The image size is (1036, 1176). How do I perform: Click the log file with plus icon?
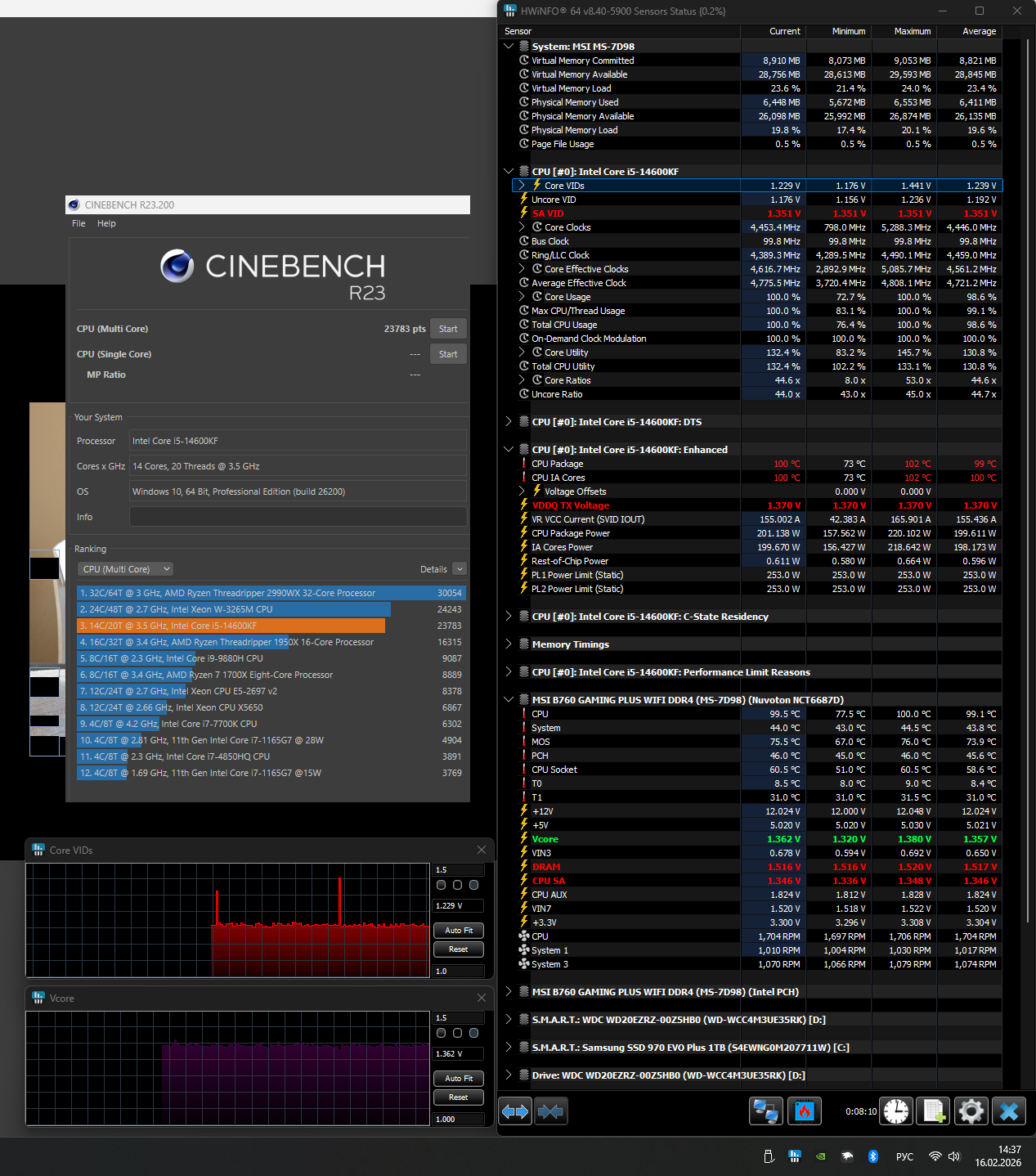[x=933, y=1111]
